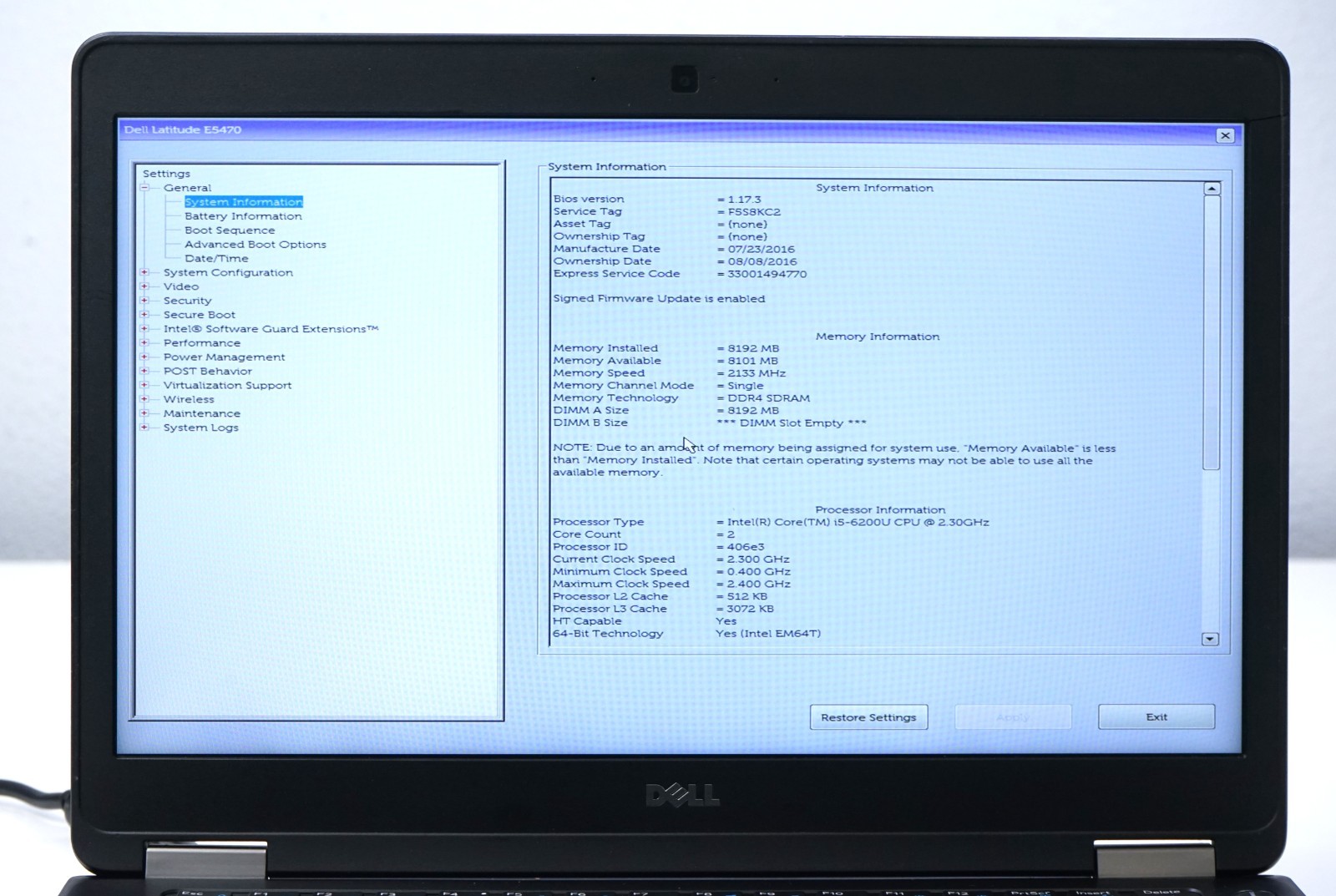The image size is (1336, 896).
Task: Select the Maintenance category label
Action: pyautogui.click(x=201, y=413)
